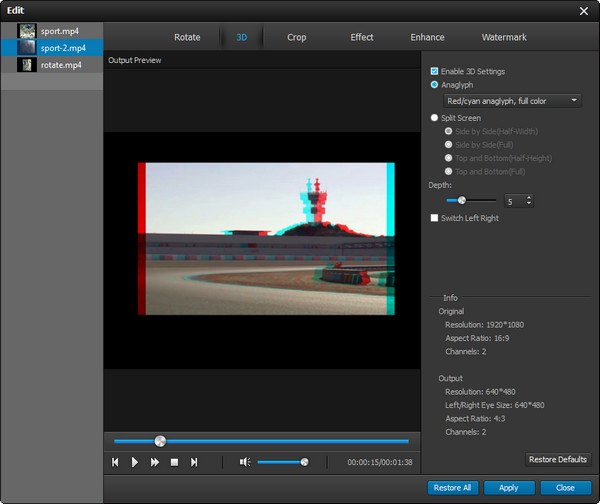Click the rotate.mp4 thumbnail image

27,65
